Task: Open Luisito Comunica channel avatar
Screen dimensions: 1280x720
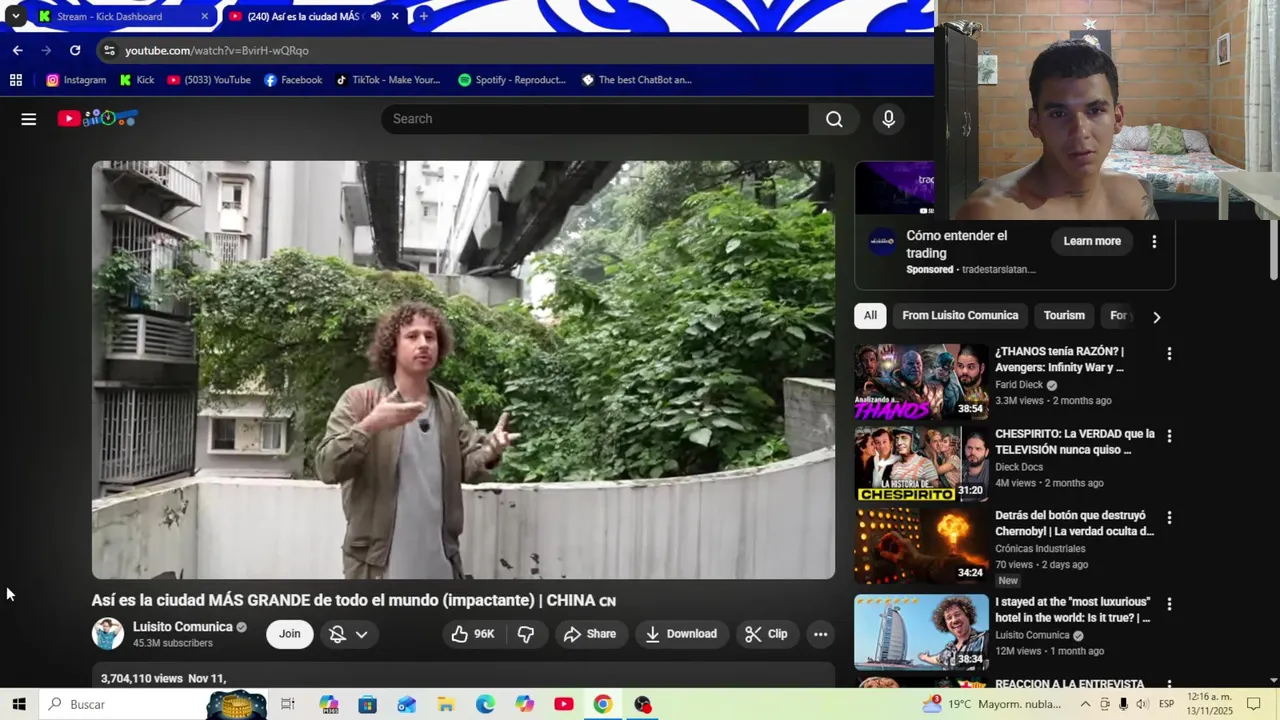Action: [x=108, y=634]
